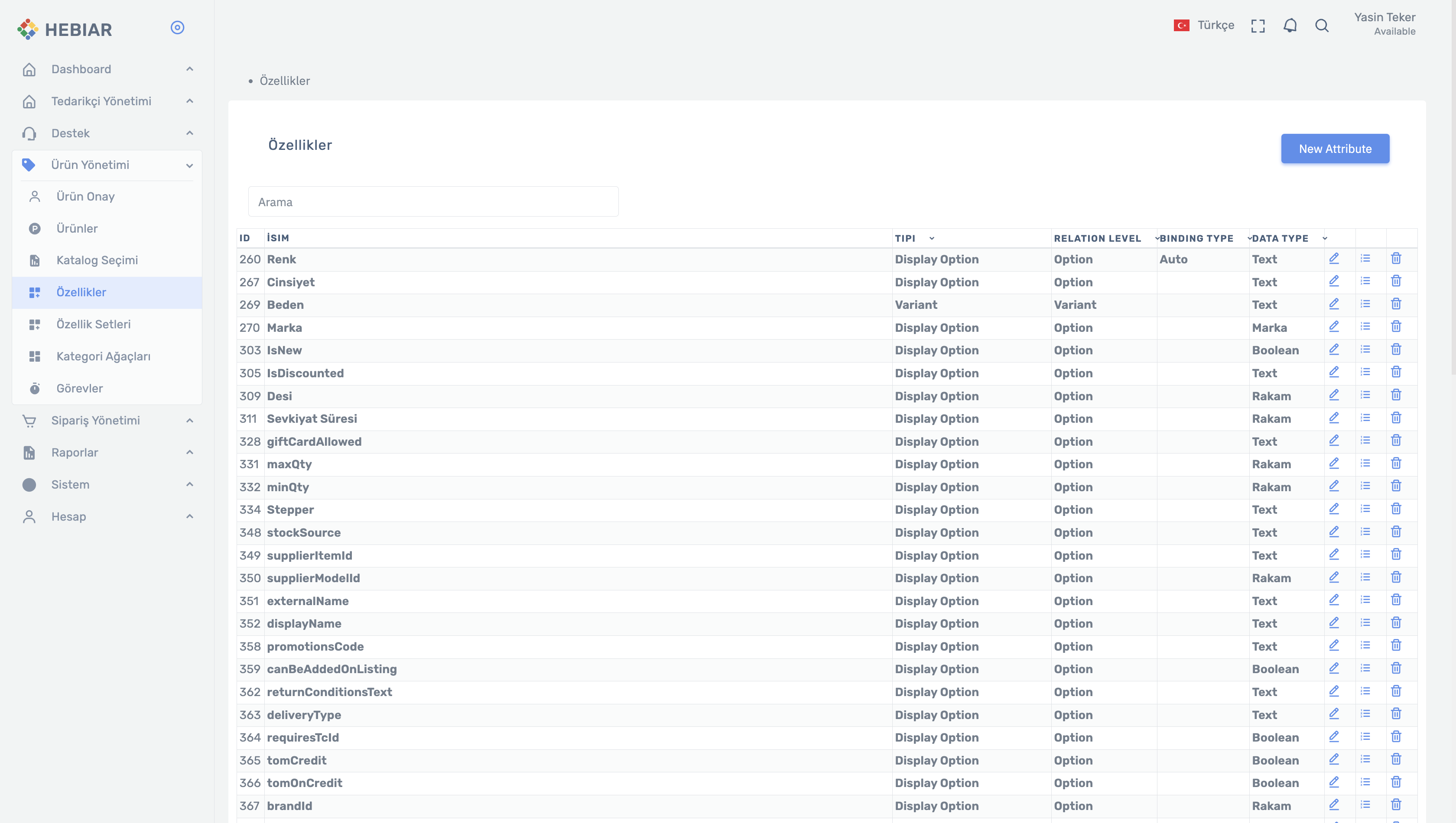Open the RELATION LEVEL filter dropdown

pos(1157,239)
